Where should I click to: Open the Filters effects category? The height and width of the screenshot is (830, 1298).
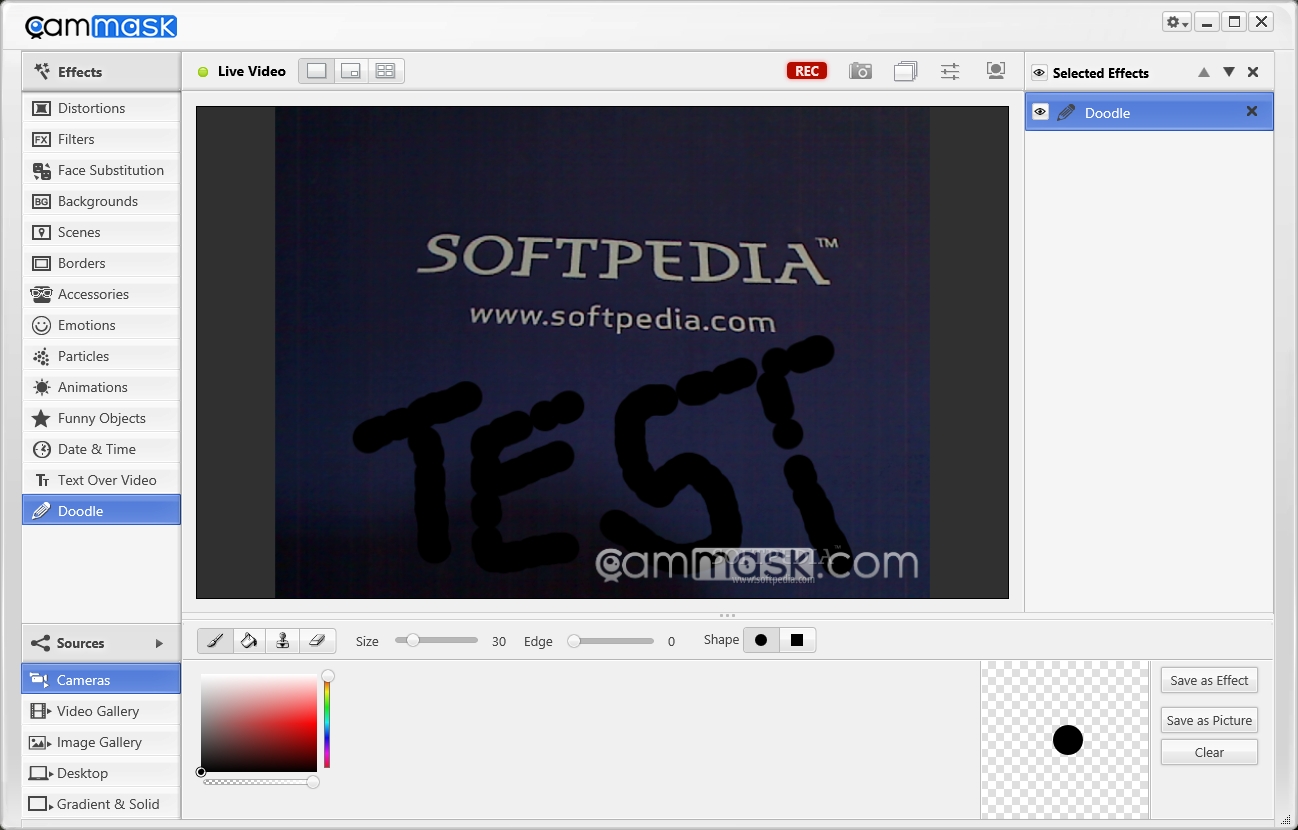(x=101, y=139)
